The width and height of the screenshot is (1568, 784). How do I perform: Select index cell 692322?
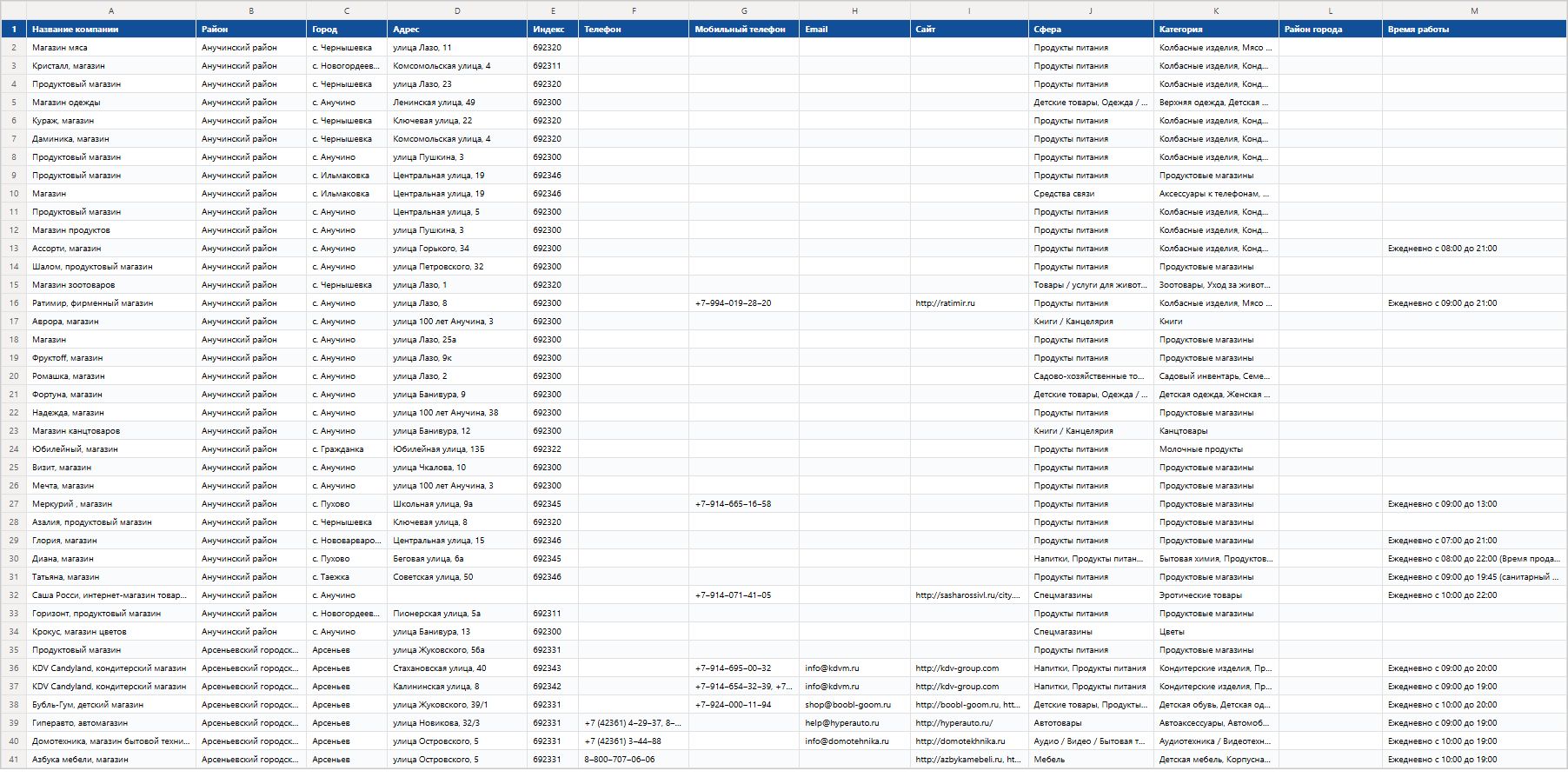click(553, 449)
